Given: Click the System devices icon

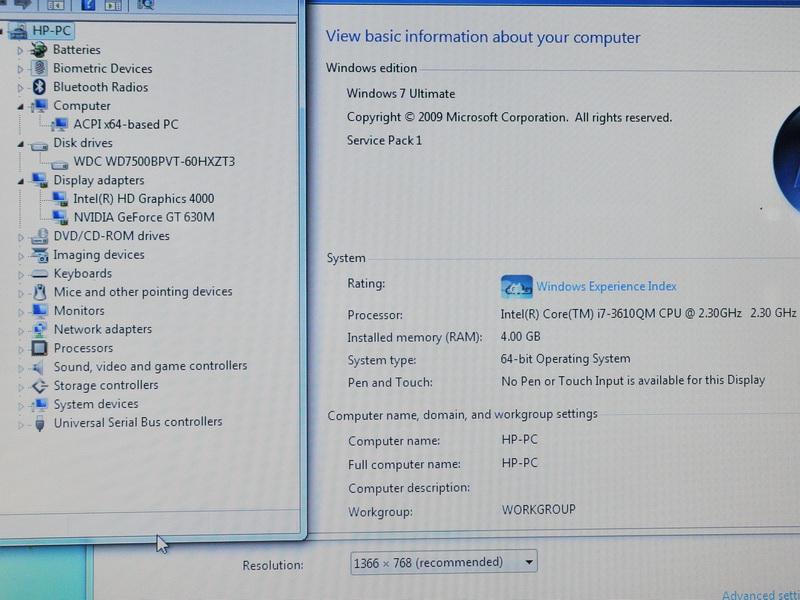Looking at the screenshot, I should click(x=40, y=404).
